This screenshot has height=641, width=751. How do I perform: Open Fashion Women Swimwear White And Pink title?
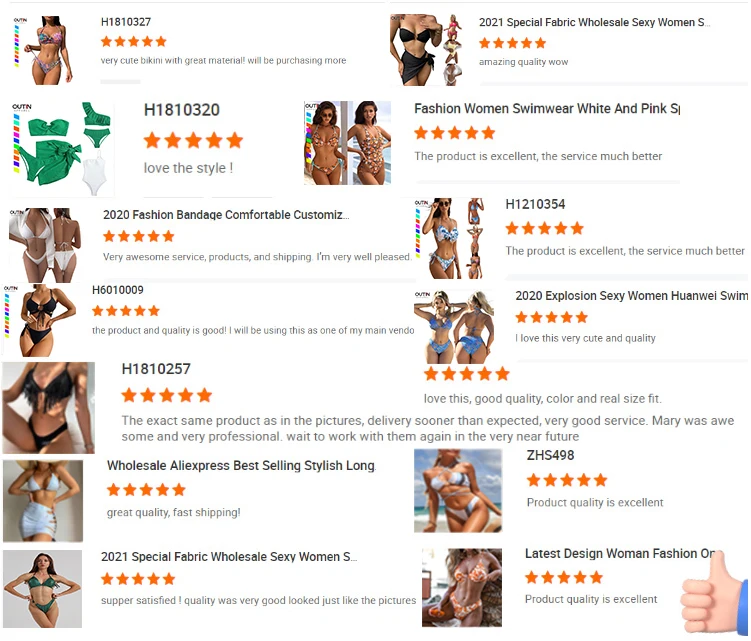coord(547,109)
